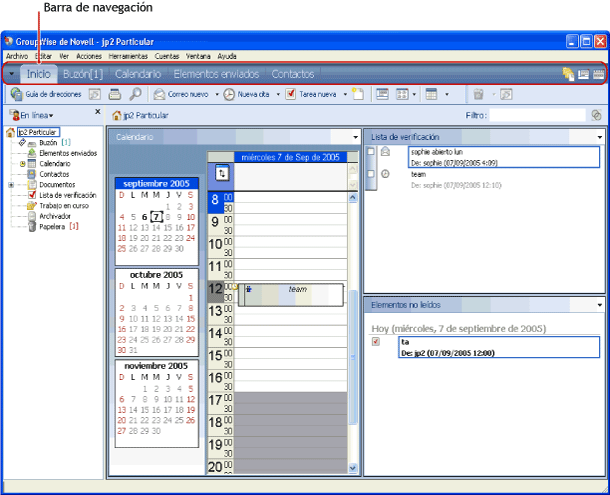Click the rightmost navigation bar panel icon
Image resolution: width=610 pixels, height=495 pixels.
(x=598, y=74)
